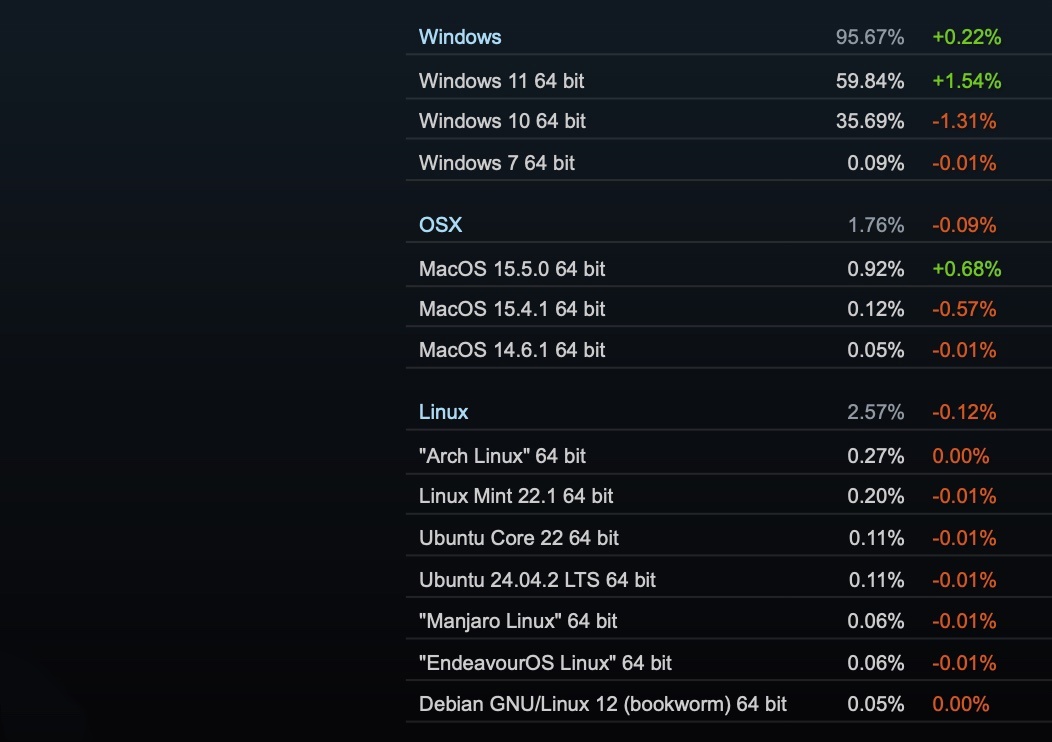Select Linux Mint 22.1 64 bit row
The width and height of the screenshot is (1052, 742).
coord(516,496)
